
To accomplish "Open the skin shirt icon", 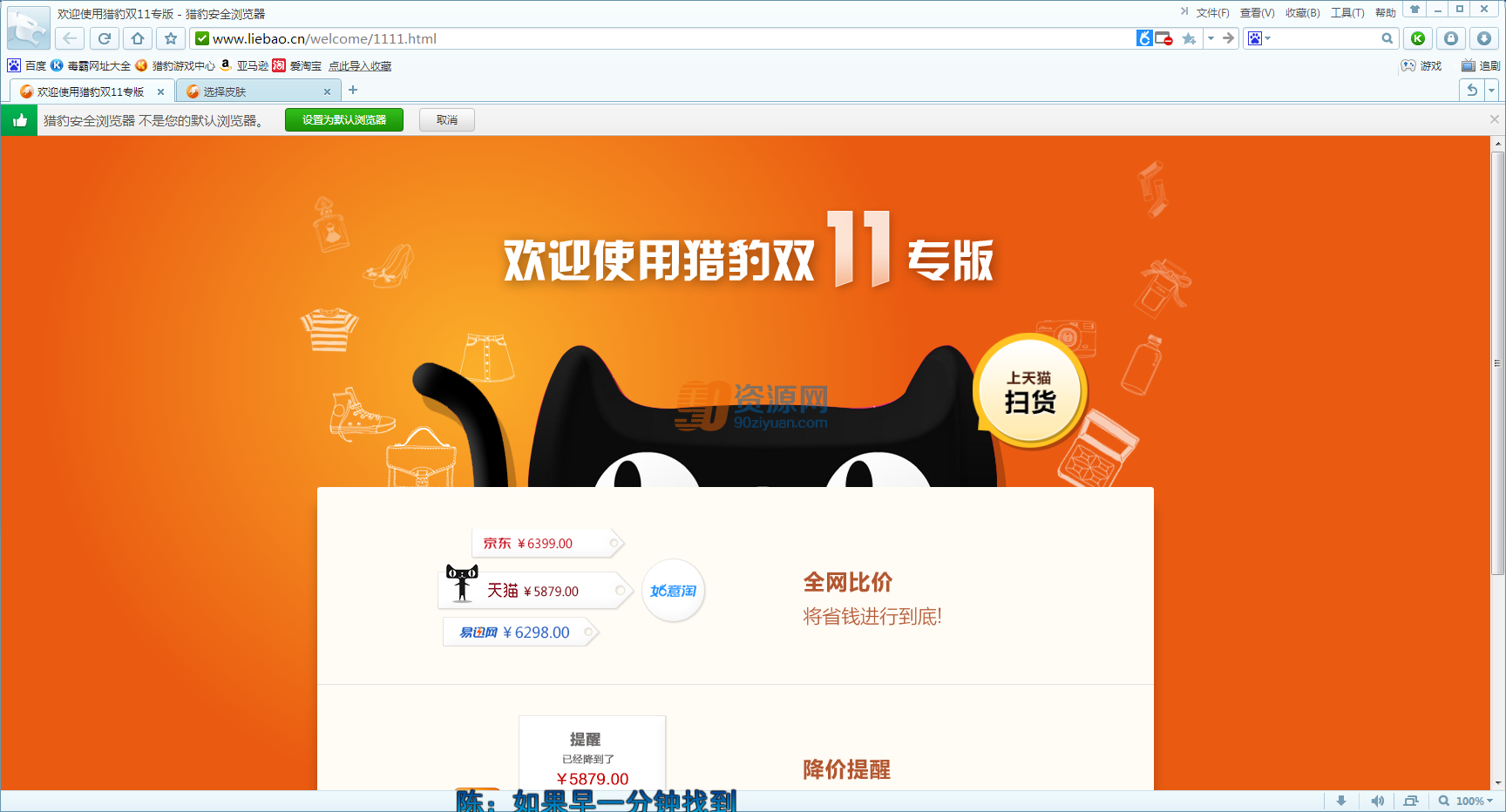I will (x=1415, y=10).
